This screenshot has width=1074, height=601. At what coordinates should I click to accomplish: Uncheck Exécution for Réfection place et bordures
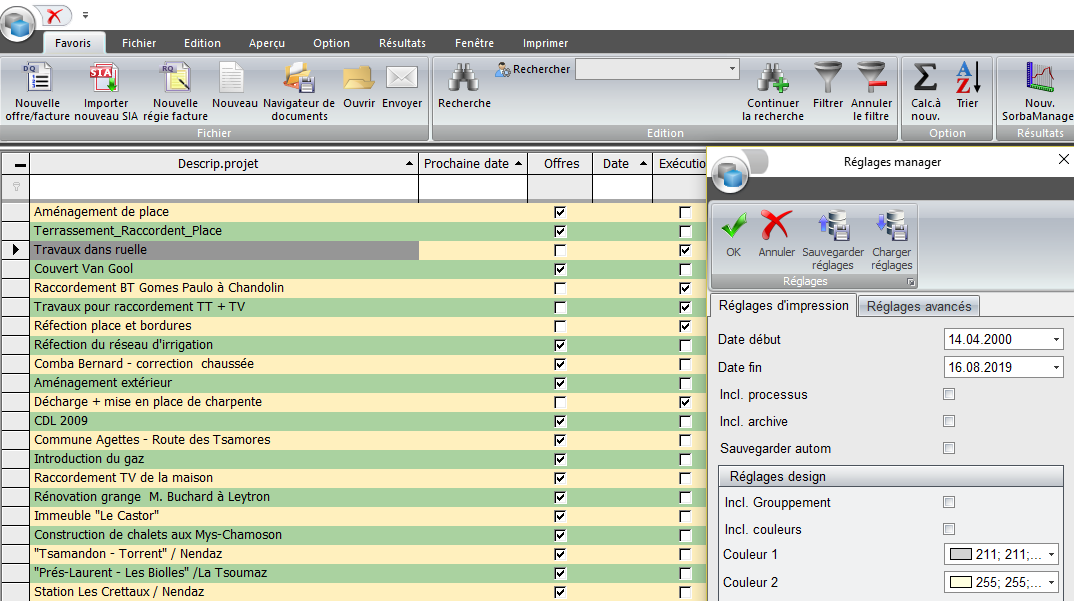pos(685,326)
